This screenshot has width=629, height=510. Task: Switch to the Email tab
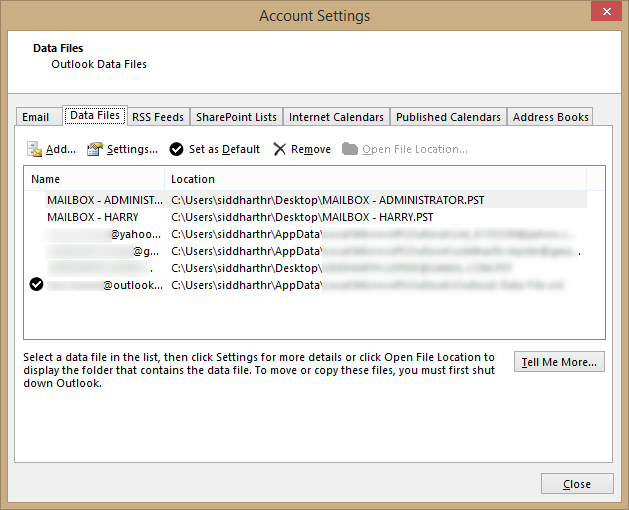pyautogui.click(x=36, y=117)
